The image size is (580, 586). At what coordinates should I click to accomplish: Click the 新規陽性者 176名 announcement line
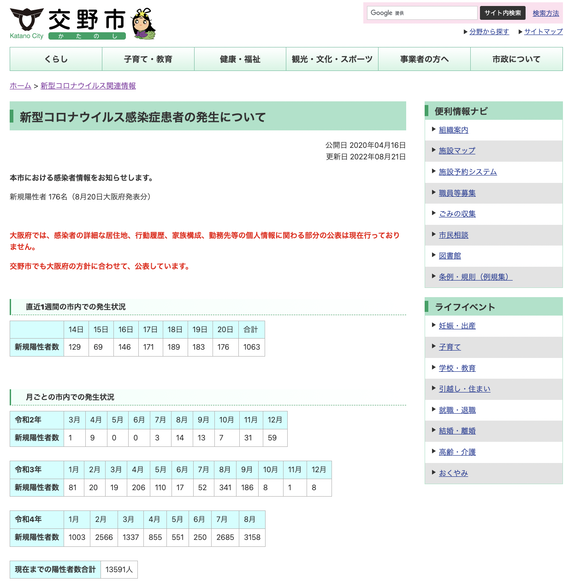coord(80,197)
